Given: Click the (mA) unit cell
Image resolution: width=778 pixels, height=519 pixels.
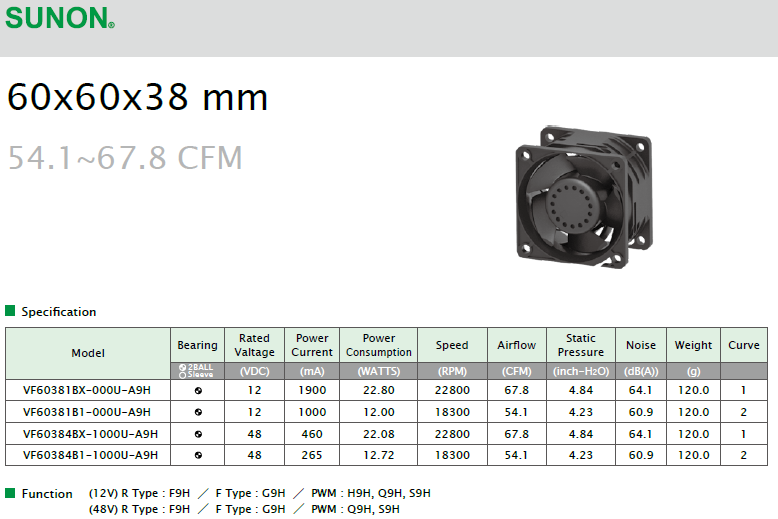Looking at the screenshot, I should pos(312,371).
